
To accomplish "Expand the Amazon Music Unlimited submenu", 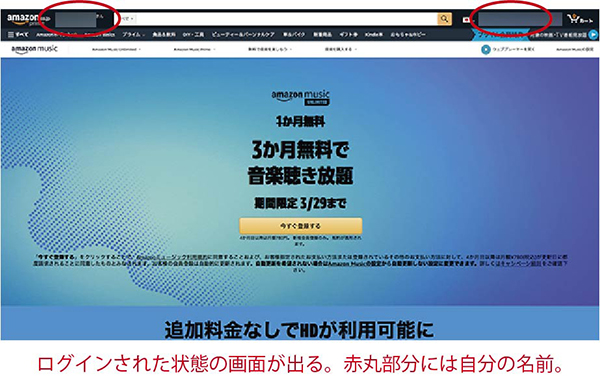I will click(x=116, y=49).
